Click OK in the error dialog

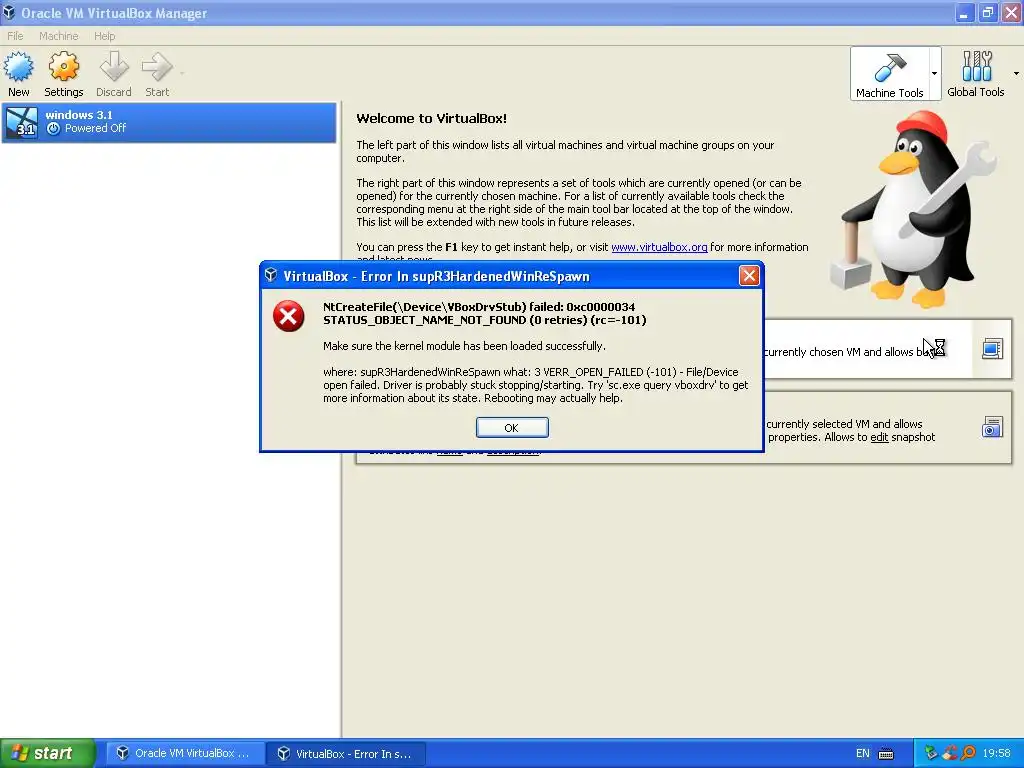[x=512, y=428]
